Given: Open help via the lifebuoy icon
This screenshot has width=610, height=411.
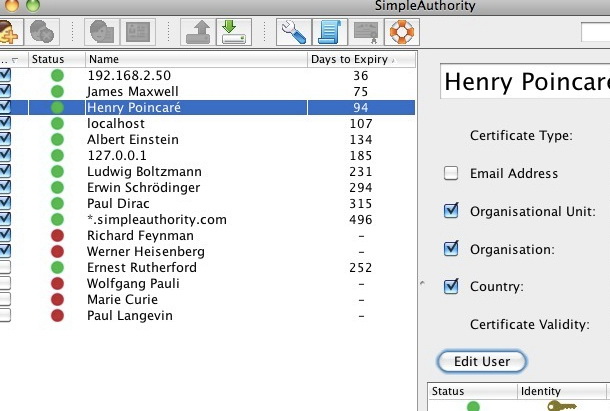Looking at the screenshot, I should point(402,32).
